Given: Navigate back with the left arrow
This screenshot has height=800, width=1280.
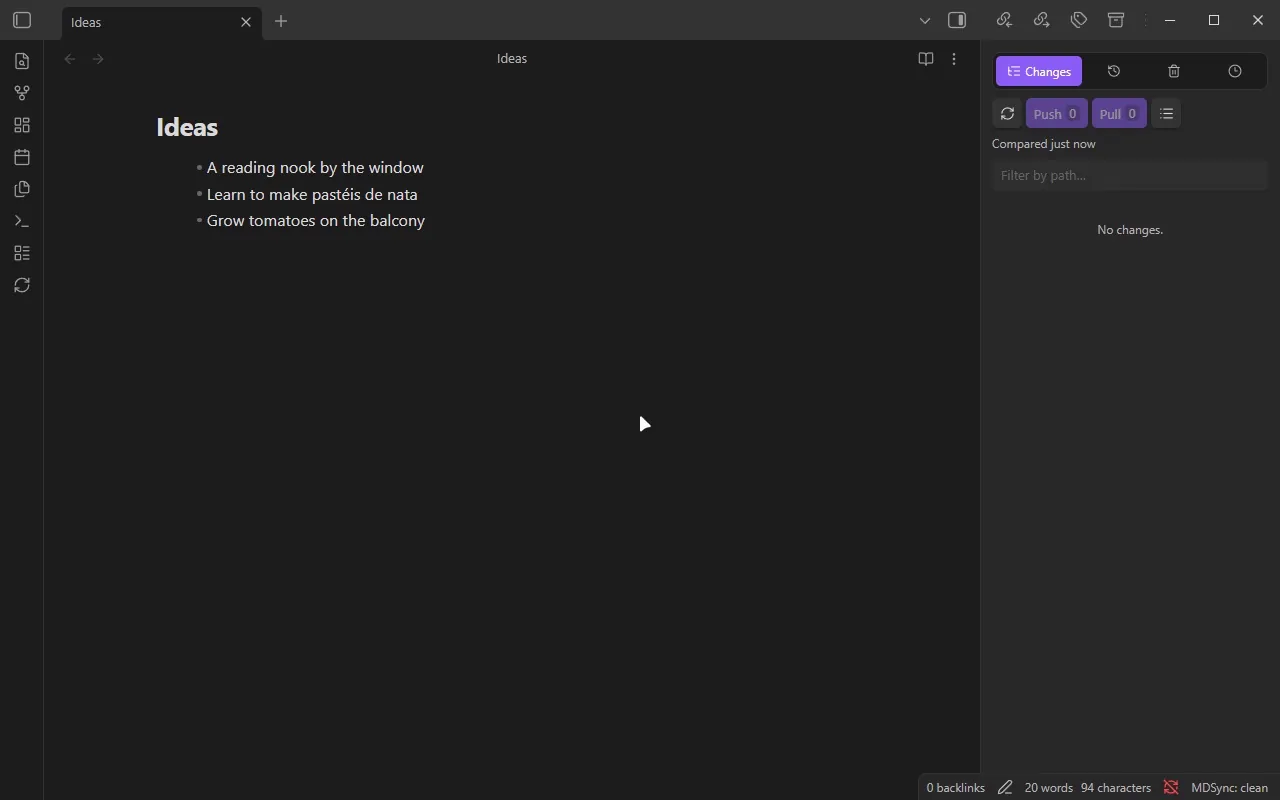Looking at the screenshot, I should pyautogui.click(x=70, y=59).
